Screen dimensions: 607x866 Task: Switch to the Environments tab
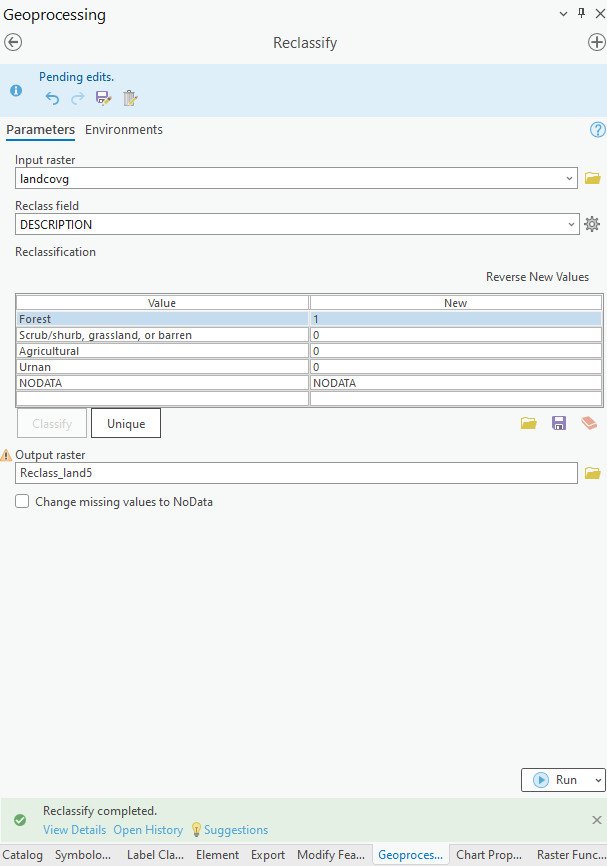(x=124, y=130)
